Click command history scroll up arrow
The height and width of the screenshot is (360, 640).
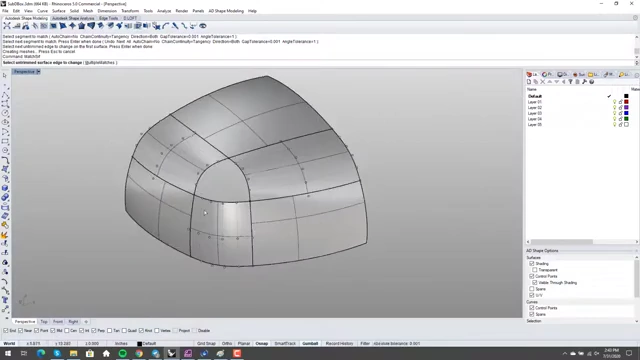(x=636, y=37)
